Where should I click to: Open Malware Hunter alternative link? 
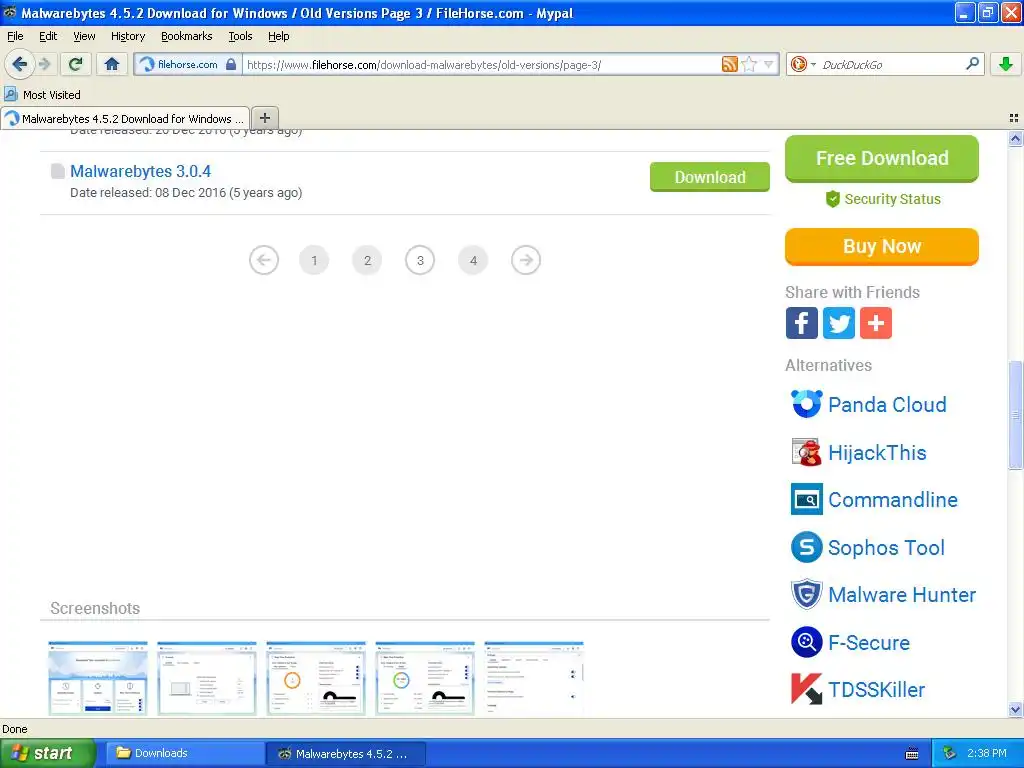pos(902,595)
